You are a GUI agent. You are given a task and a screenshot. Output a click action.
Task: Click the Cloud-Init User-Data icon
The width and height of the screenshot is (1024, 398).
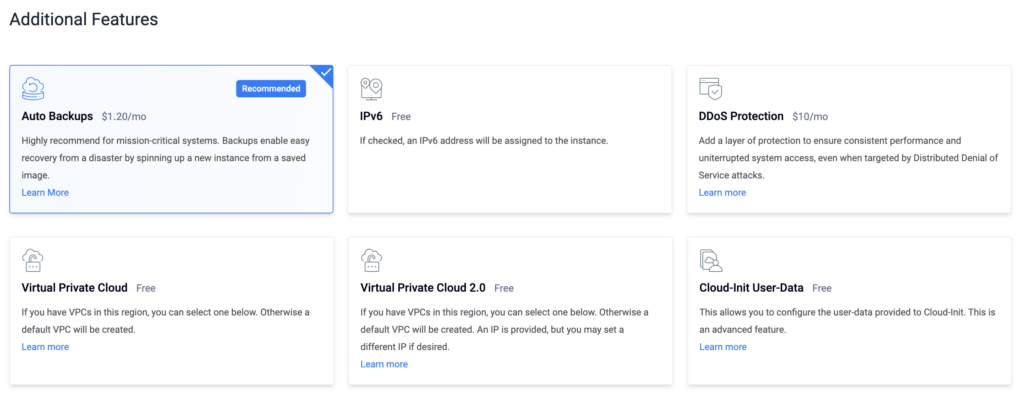[x=711, y=260]
